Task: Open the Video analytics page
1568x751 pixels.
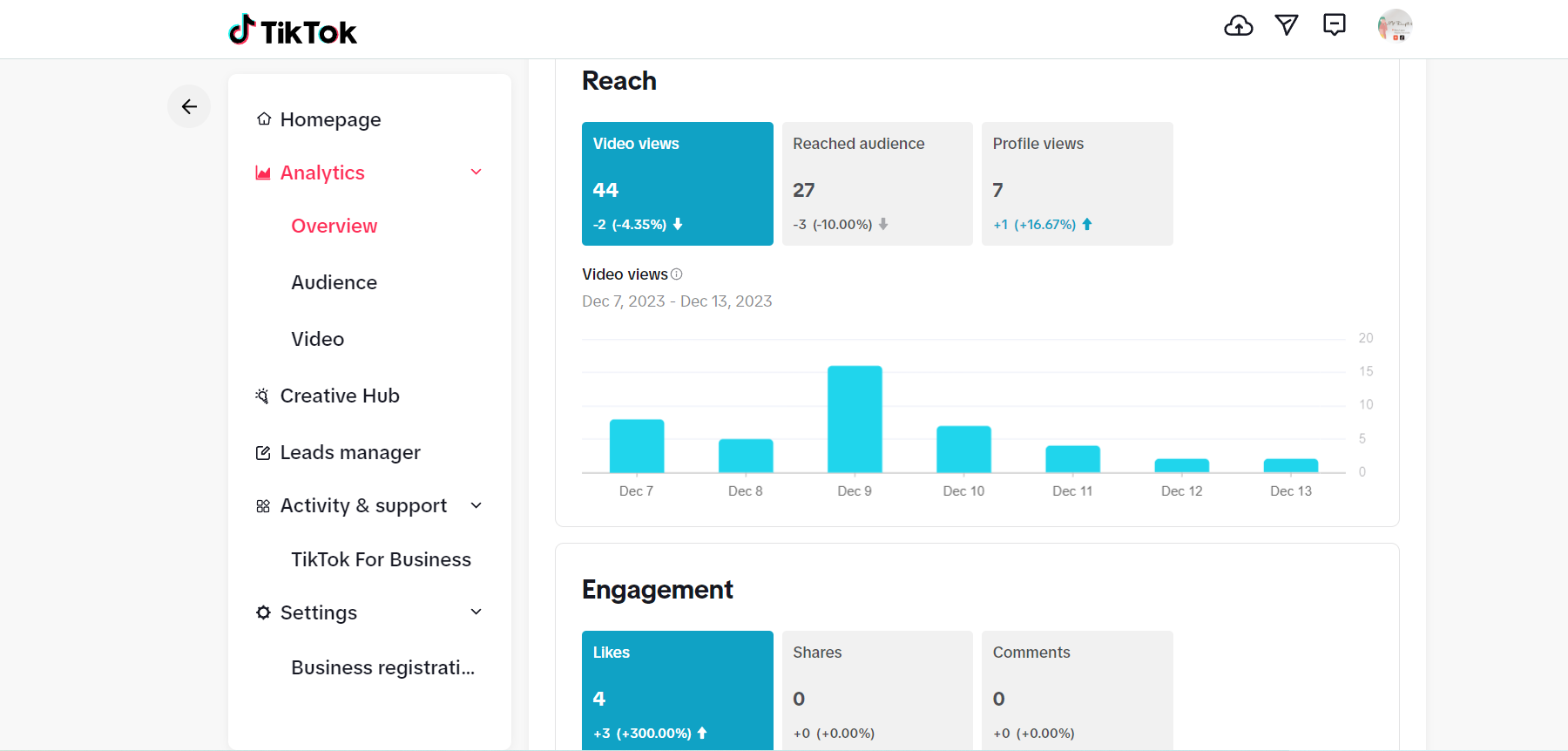Action: coord(318,339)
